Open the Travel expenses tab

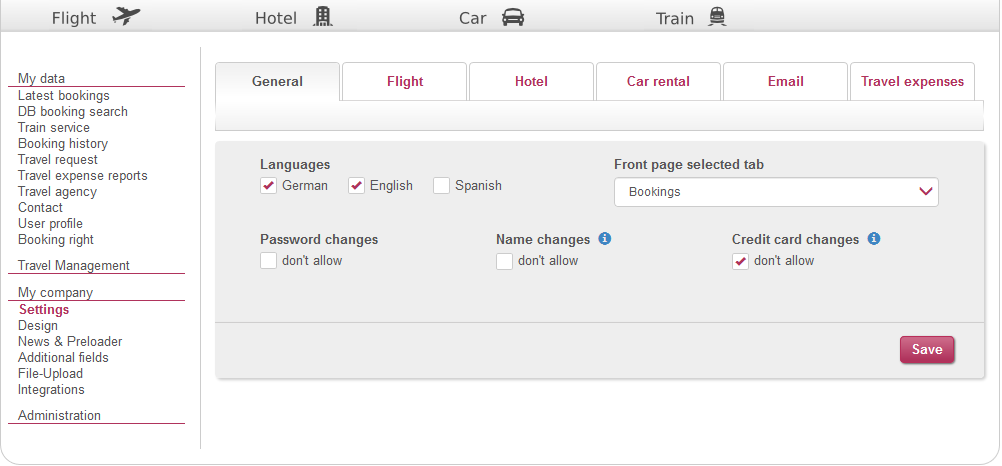[x=912, y=82]
